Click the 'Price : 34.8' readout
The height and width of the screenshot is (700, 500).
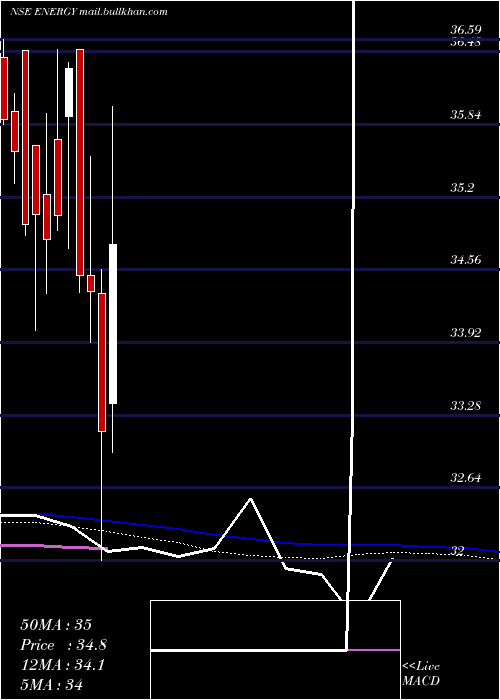click(64, 645)
